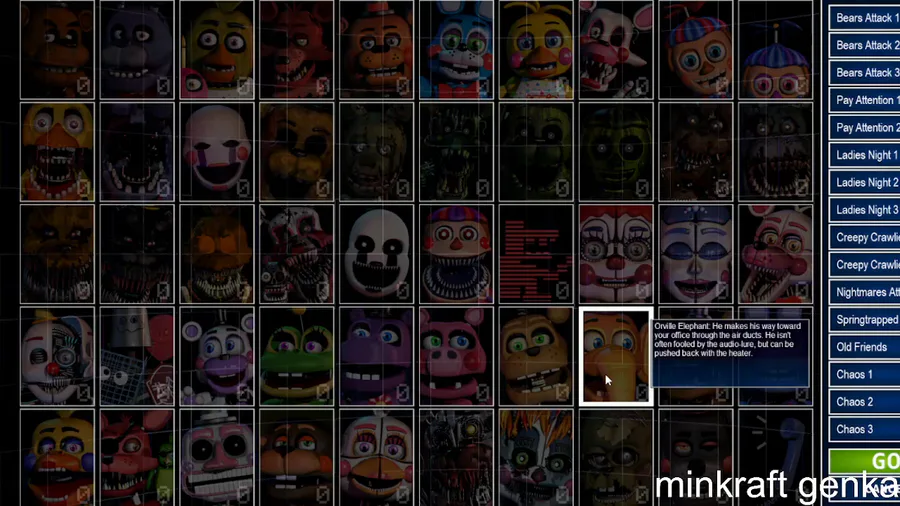Select Phantom Freddy portrait
900x506 pixels.
[x=536, y=152]
